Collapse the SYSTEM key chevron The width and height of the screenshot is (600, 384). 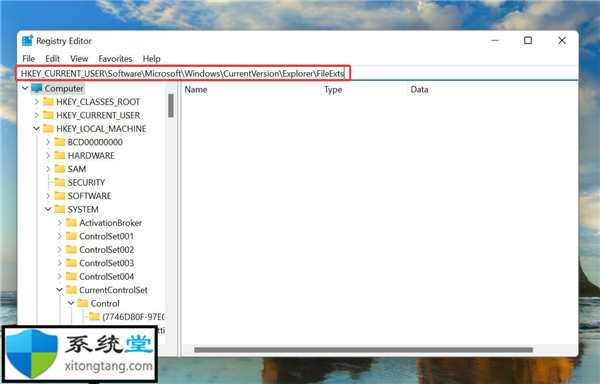48,209
